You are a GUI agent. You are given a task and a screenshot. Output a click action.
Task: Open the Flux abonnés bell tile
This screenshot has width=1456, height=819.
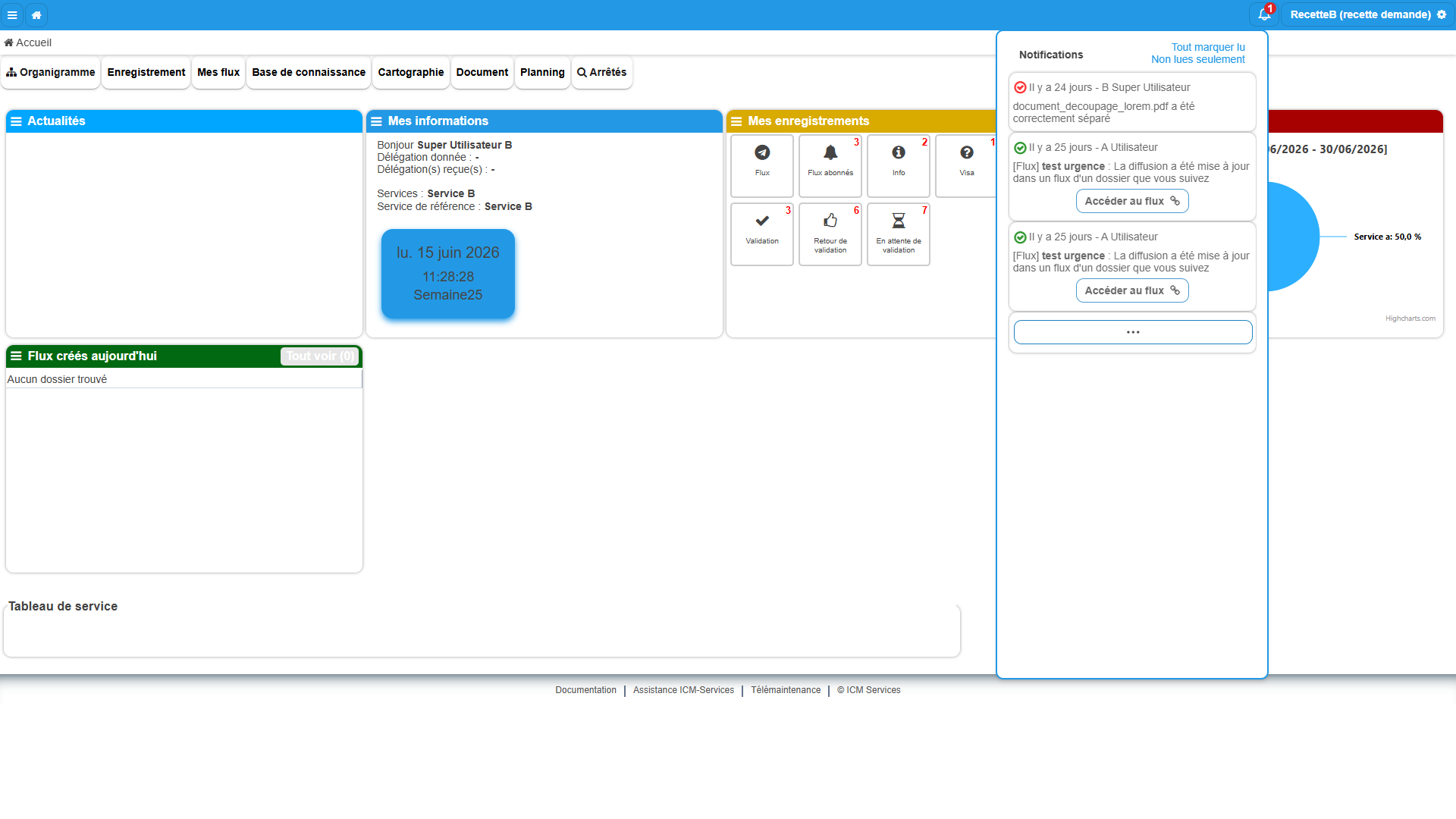click(830, 166)
